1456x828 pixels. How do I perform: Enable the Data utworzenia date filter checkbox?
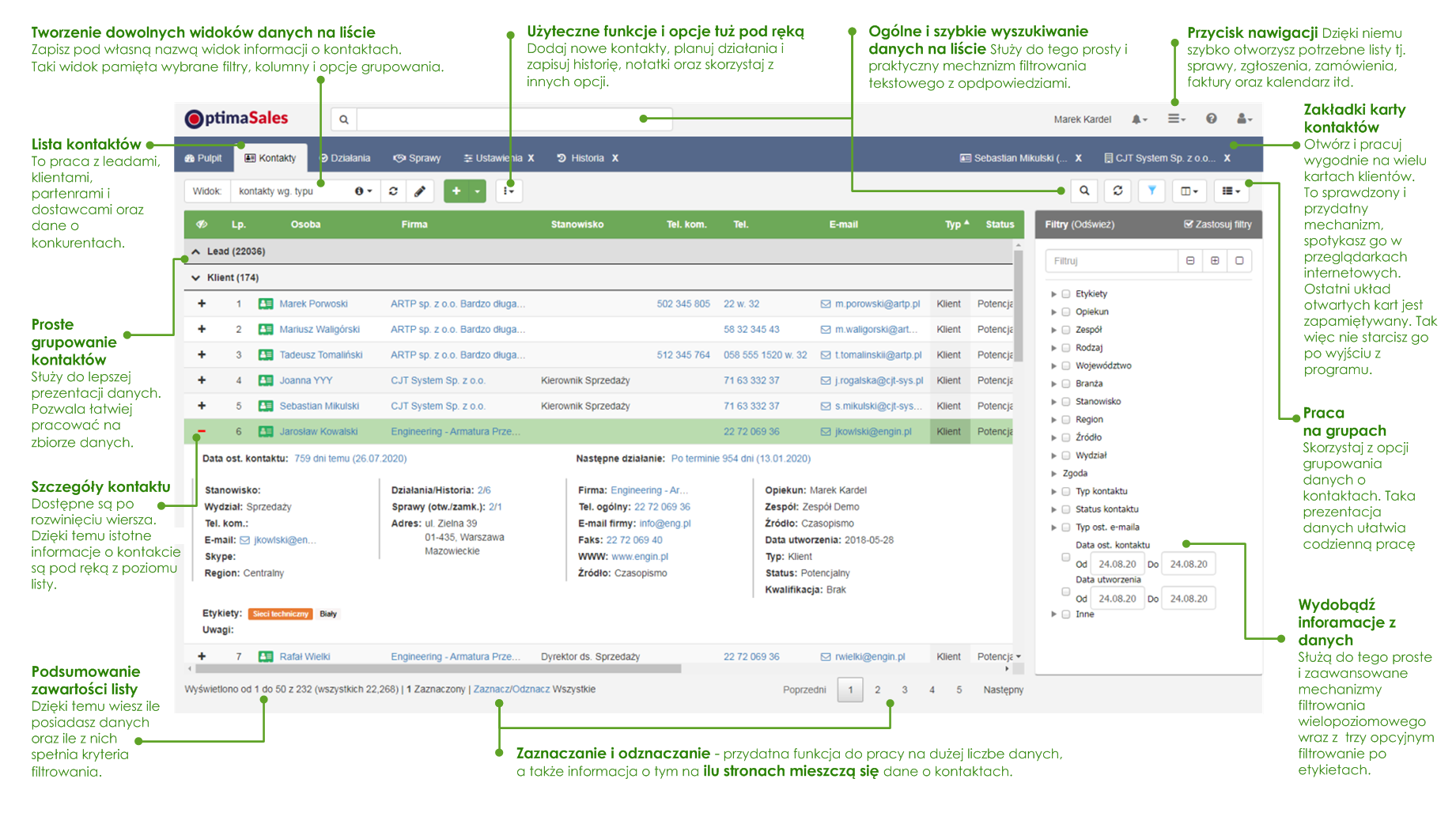click(x=1066, y=592)
